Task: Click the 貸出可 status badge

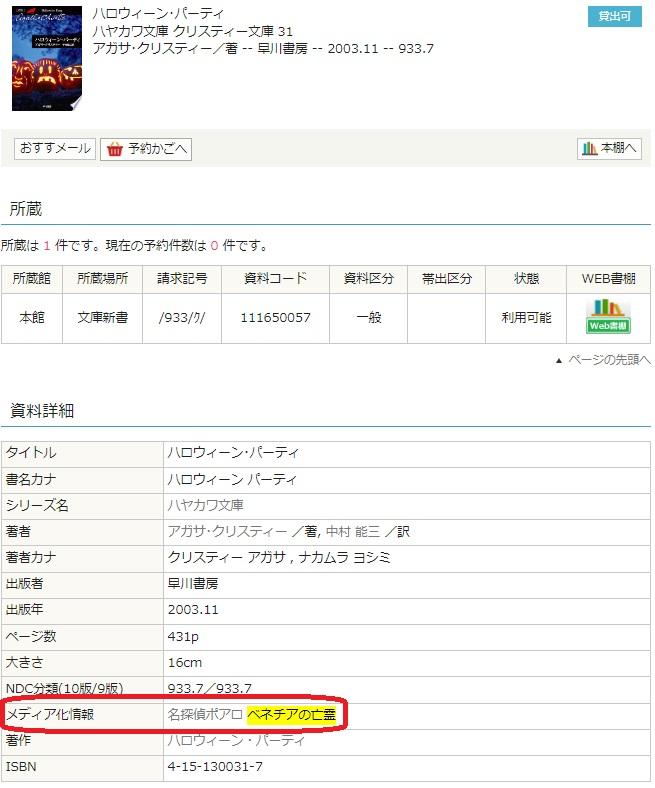Action: [x=614, y=16]
